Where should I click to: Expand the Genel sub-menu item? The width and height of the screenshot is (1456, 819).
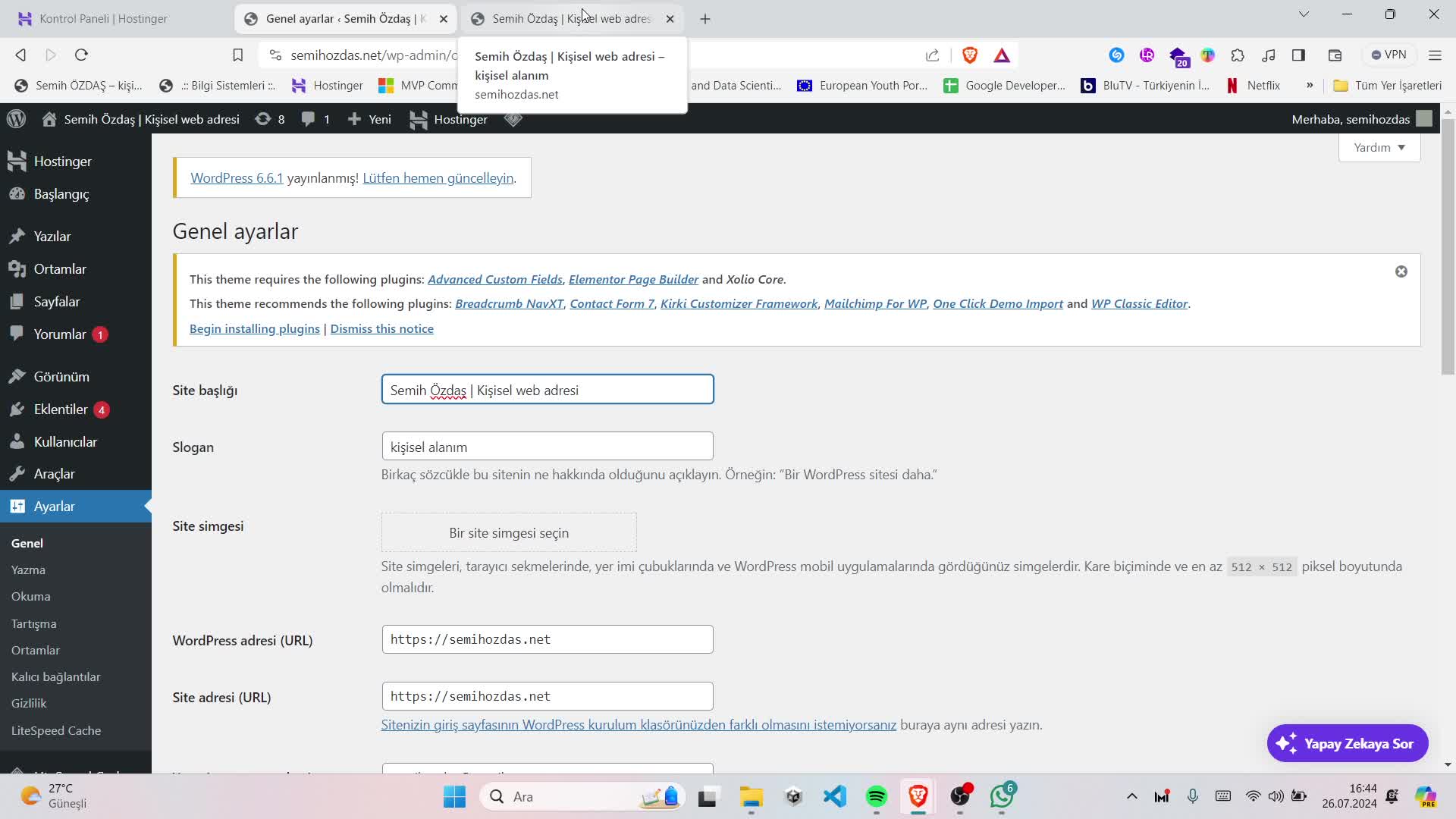[x=27, y=543]
